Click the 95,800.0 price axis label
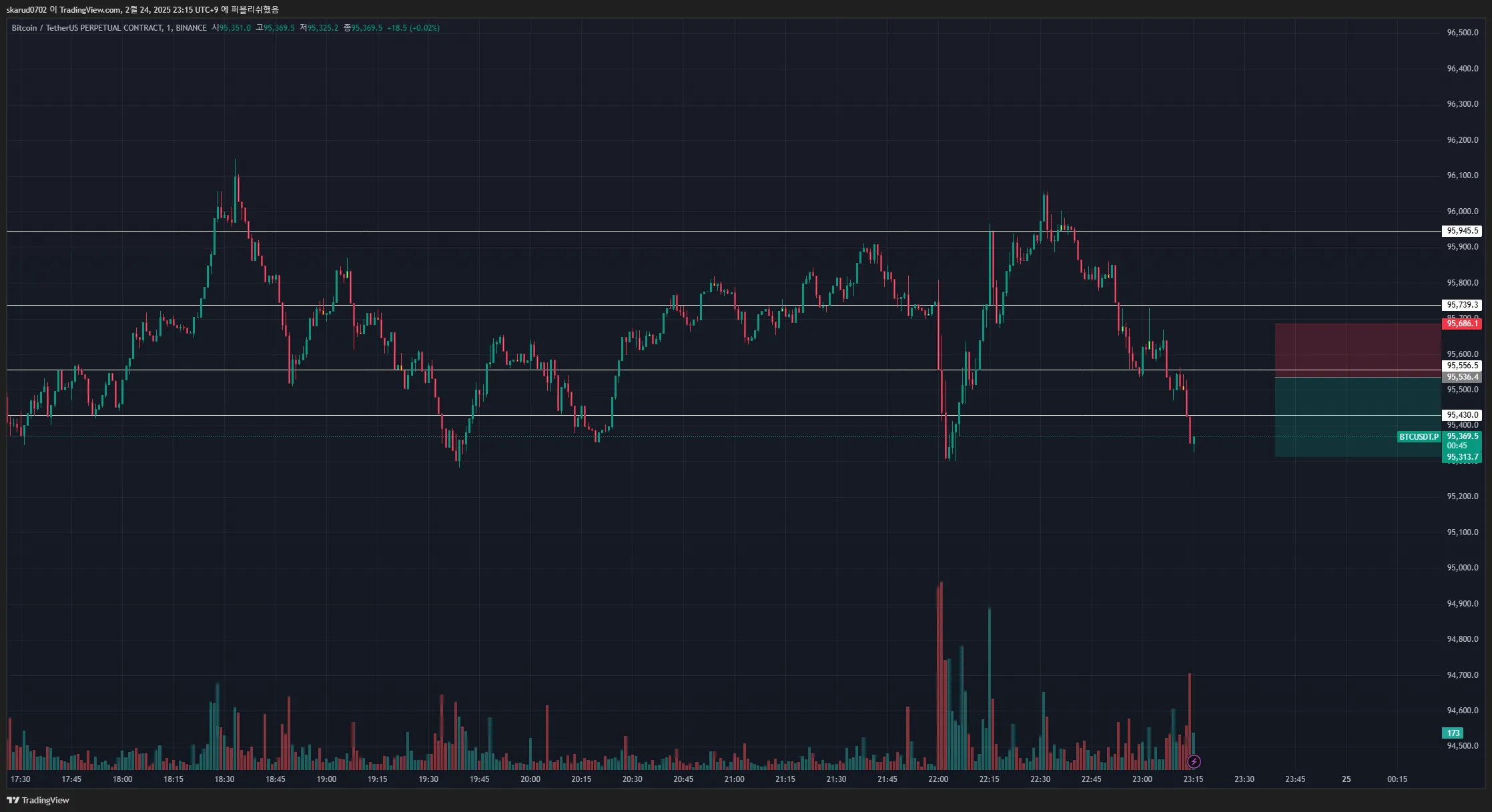The width and height of the screenshot is (1492, 812). [1463, 283]
